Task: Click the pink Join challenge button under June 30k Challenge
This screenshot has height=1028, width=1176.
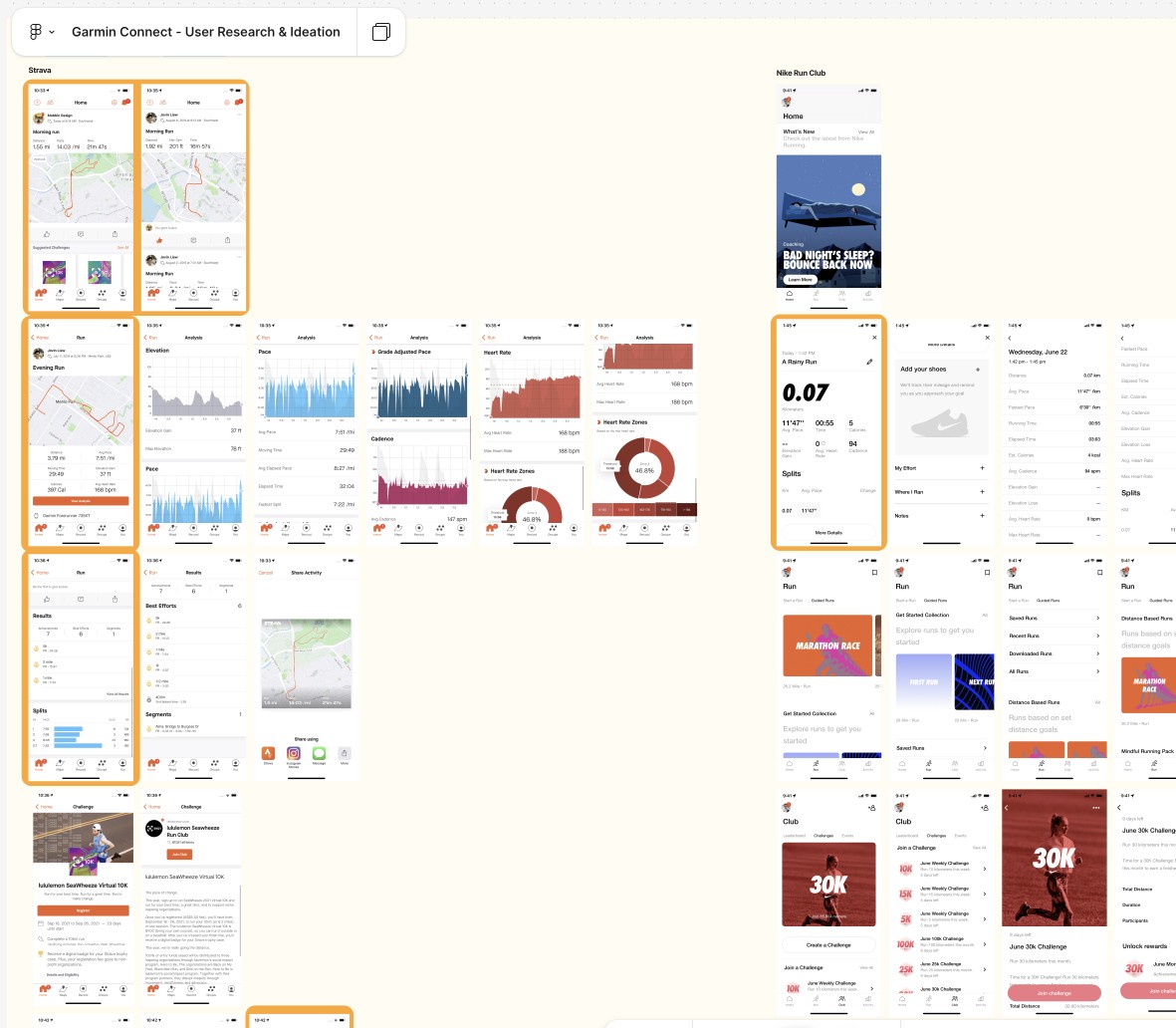Action: [1054, 993]
